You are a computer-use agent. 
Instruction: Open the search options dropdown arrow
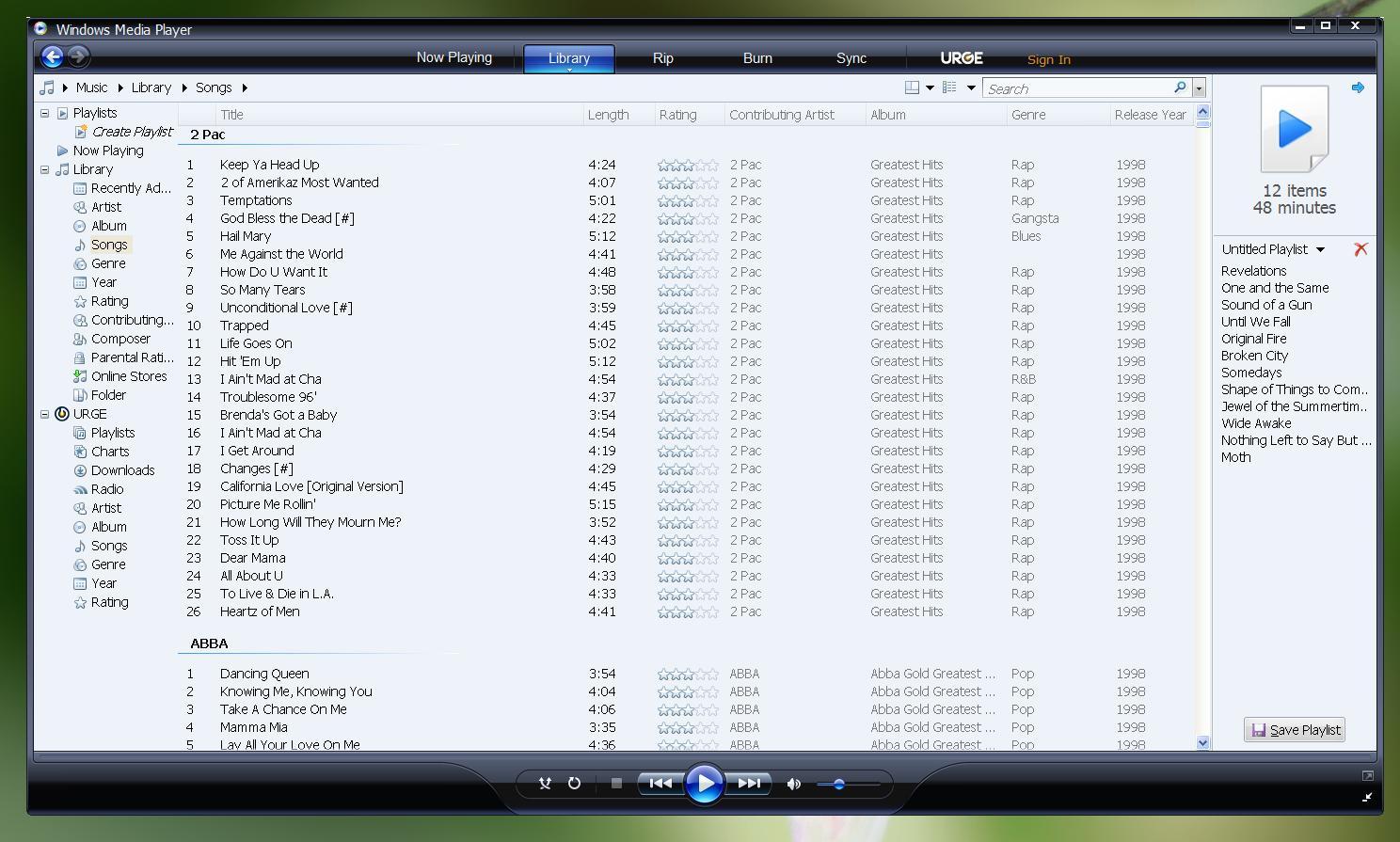[1199, 88]
